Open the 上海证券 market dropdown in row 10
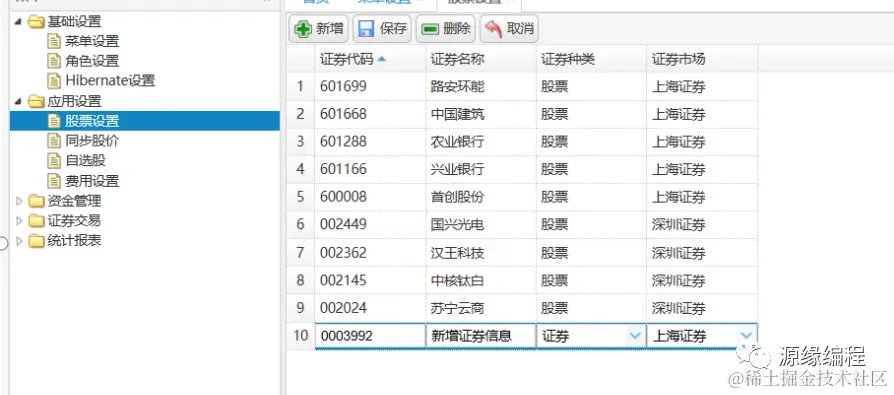Image resolution: width=894 pixels, height=395 pixels. point(746,336)
